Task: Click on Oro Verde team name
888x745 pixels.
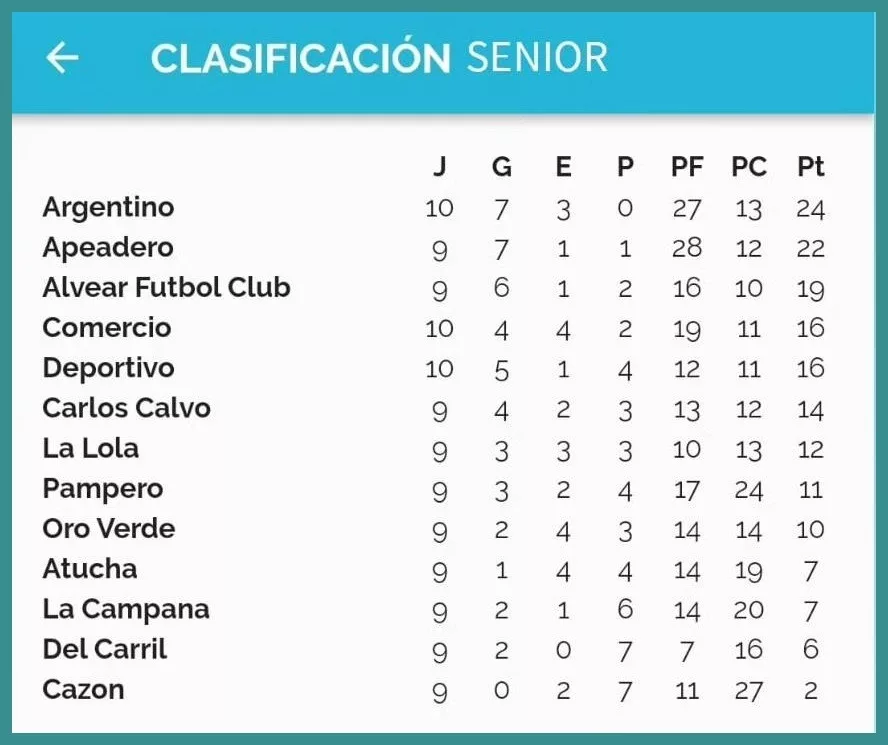Action: click(x=108, y=529)
